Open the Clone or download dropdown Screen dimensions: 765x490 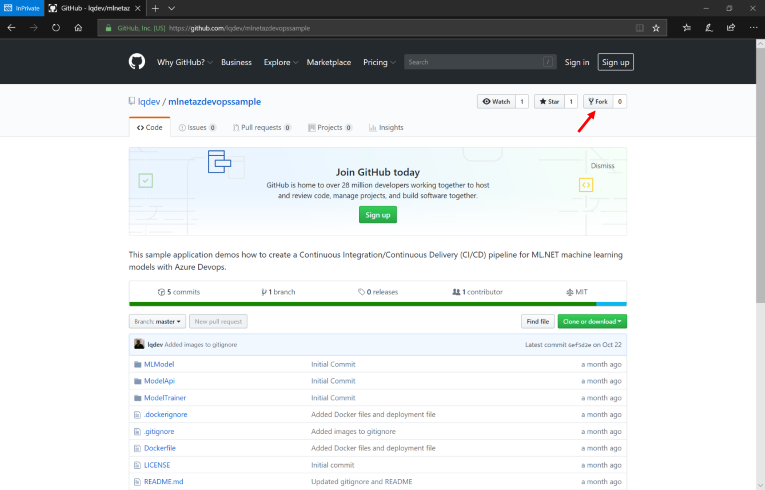592,321
